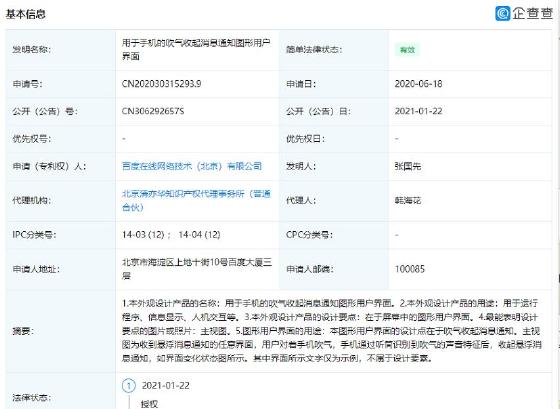Click the 企查查 brand text
The width and height of the screenshot is (560, 409).
tap(533, 14)
